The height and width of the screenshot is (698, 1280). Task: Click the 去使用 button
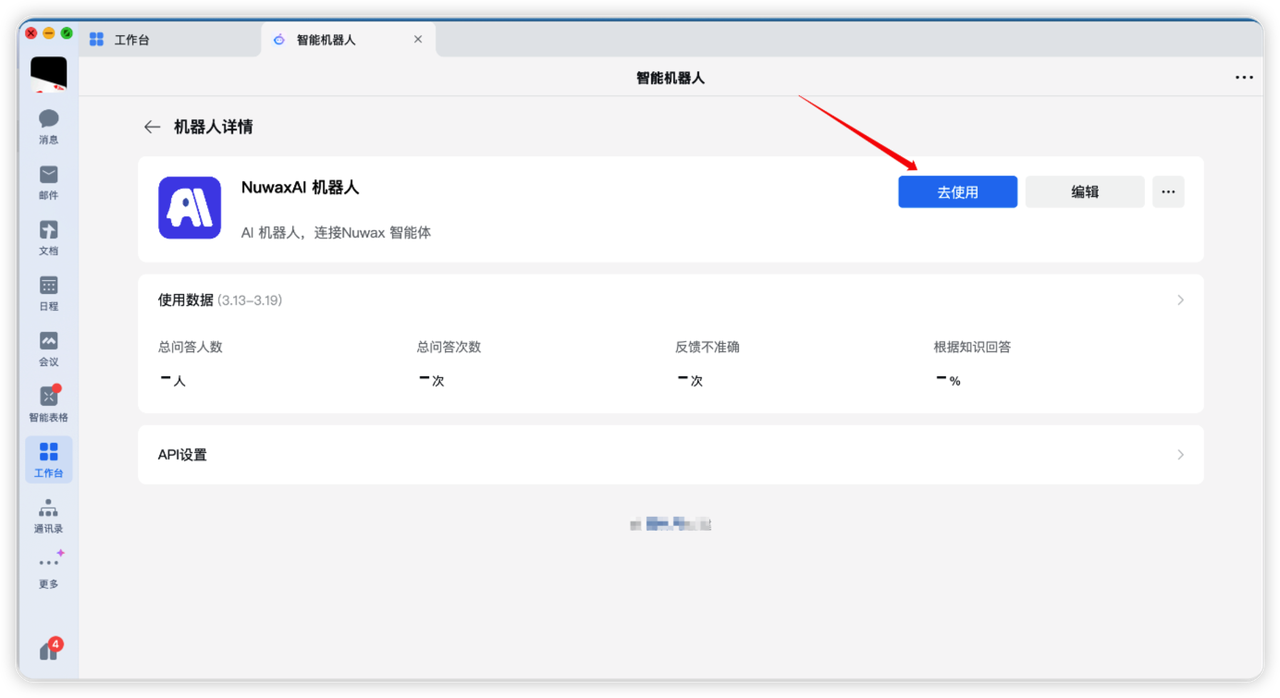[x=957, y=192]
